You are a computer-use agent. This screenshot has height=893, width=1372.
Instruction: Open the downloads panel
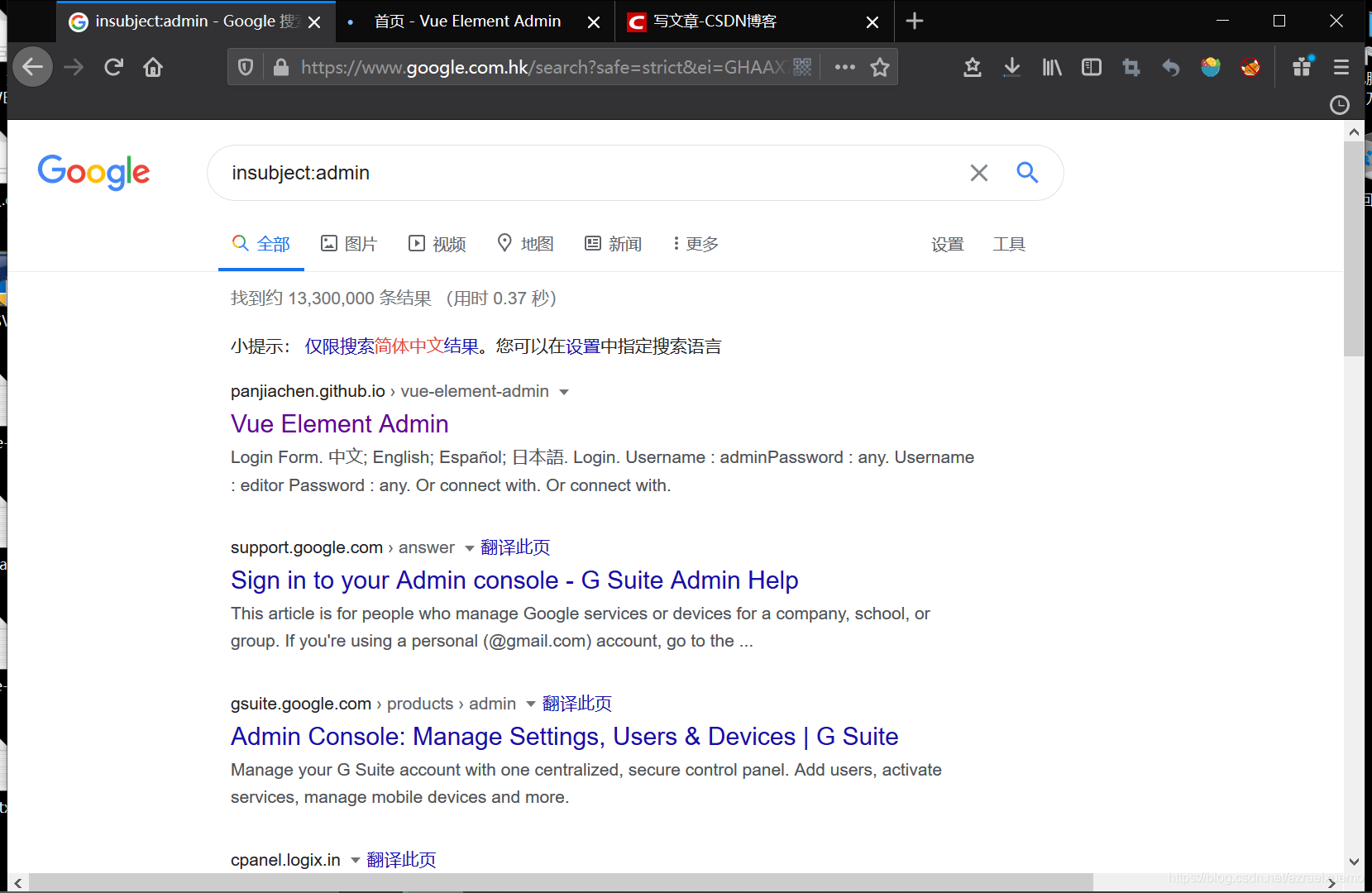1012,67
